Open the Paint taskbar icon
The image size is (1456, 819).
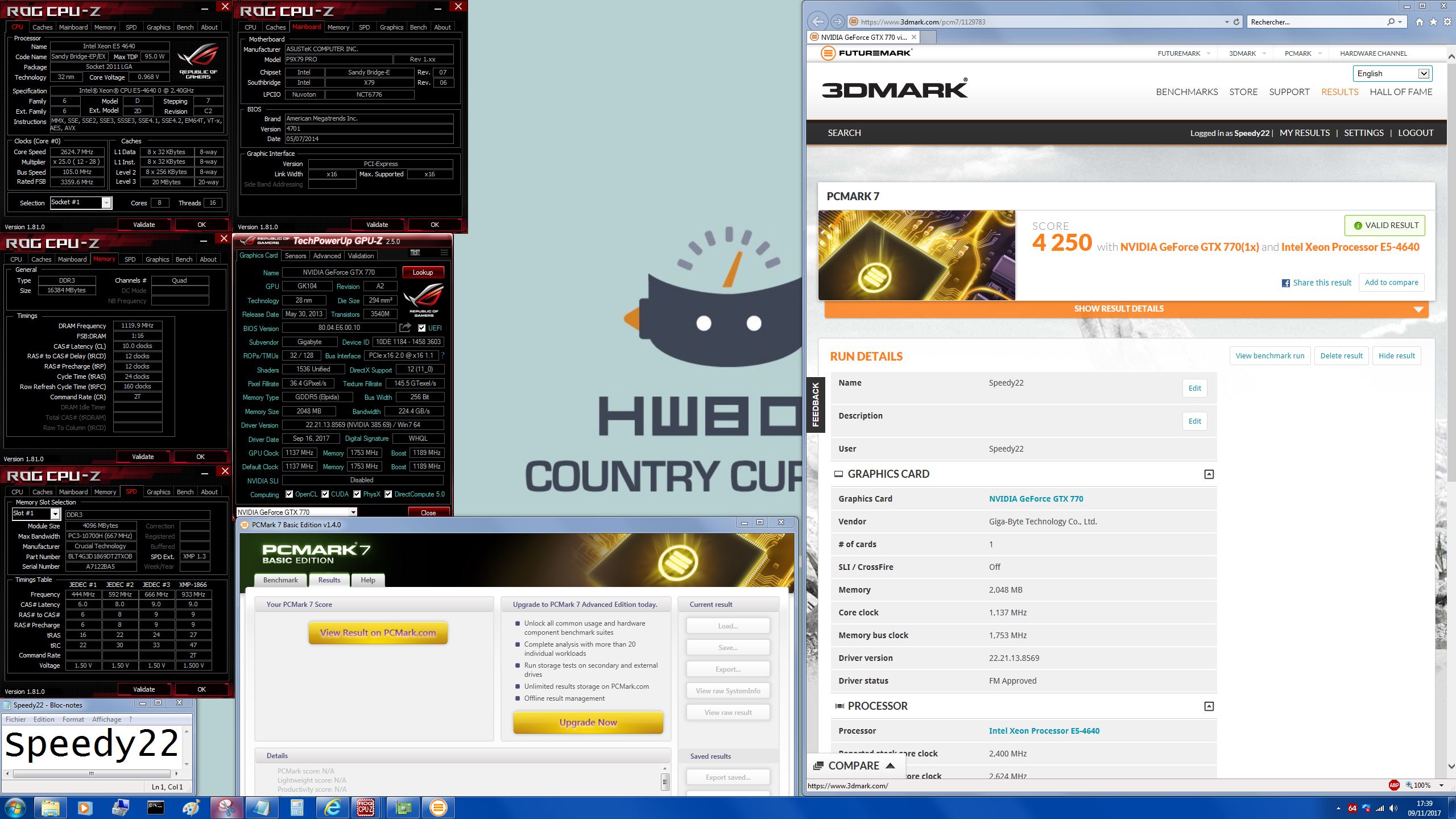click(x=191, y=807)
